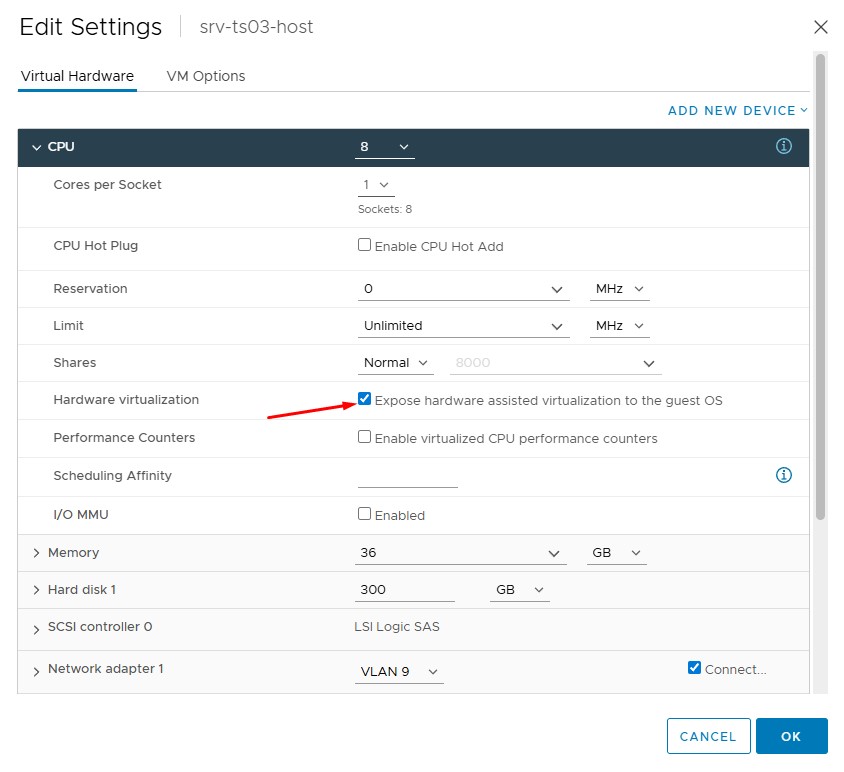Screen dimensions: 844x772
Task: Click in the Scheduling Affinity input field
Action: (x=407, y=477)
